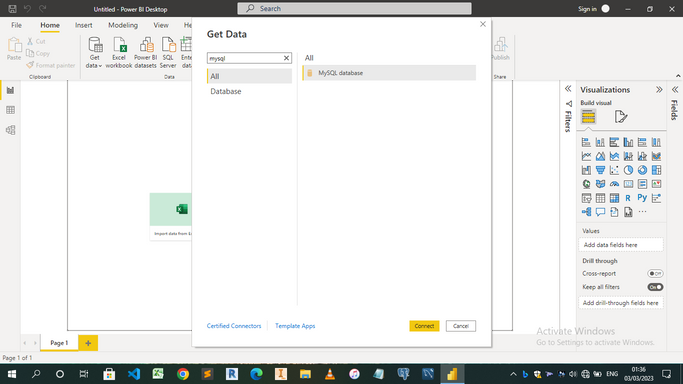The image size is (683, 384).
Task: Click Sign in at top right
Action: [587, 9]
